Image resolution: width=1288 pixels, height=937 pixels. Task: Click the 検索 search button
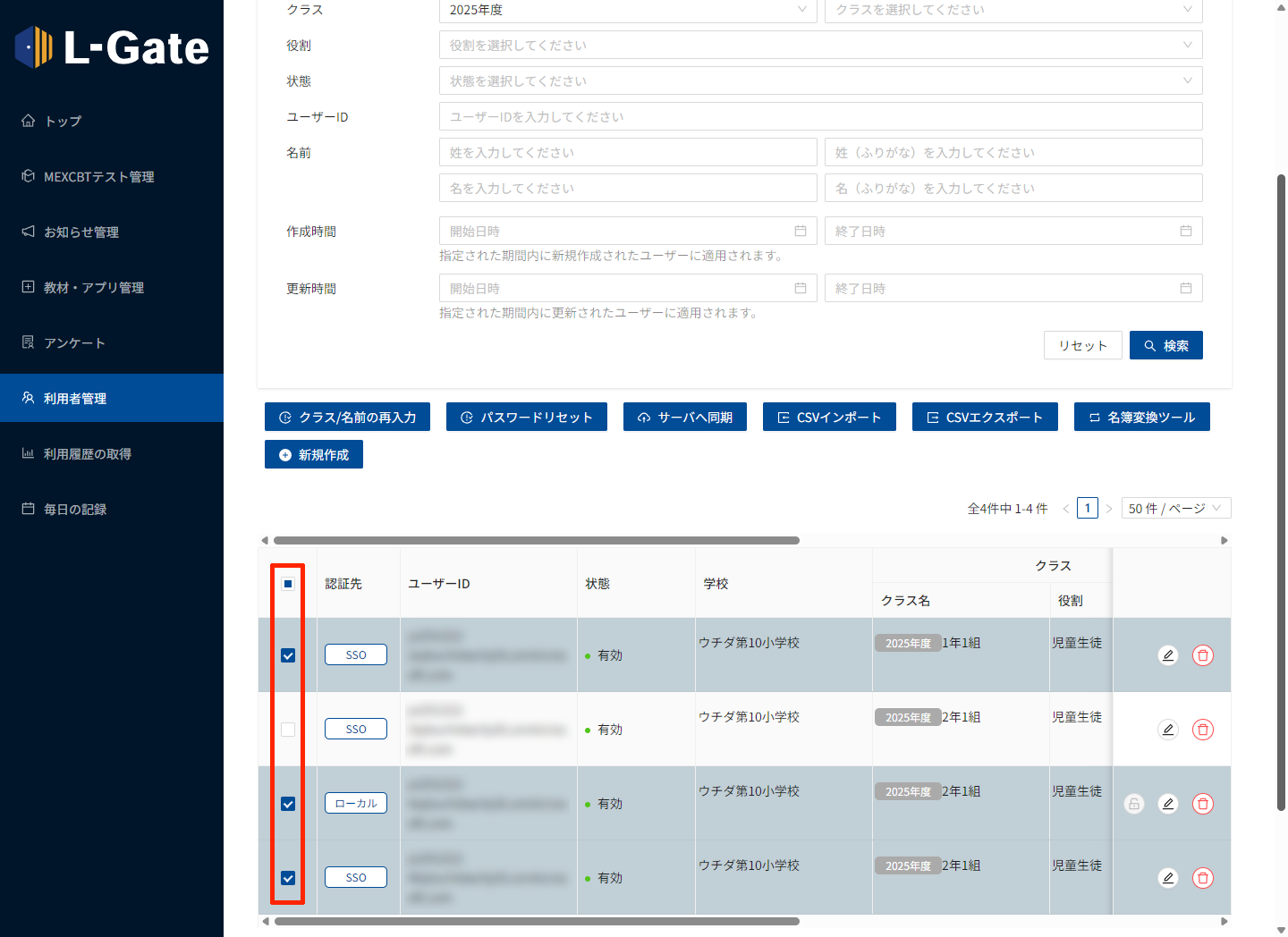(x=1165, y=346)
